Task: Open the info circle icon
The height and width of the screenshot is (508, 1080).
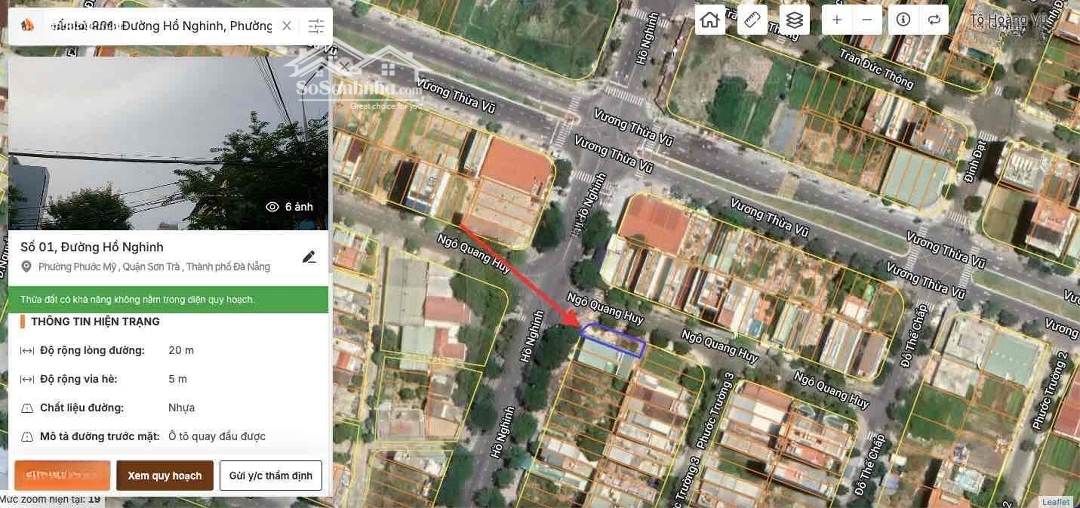Action: click(903, 20)
